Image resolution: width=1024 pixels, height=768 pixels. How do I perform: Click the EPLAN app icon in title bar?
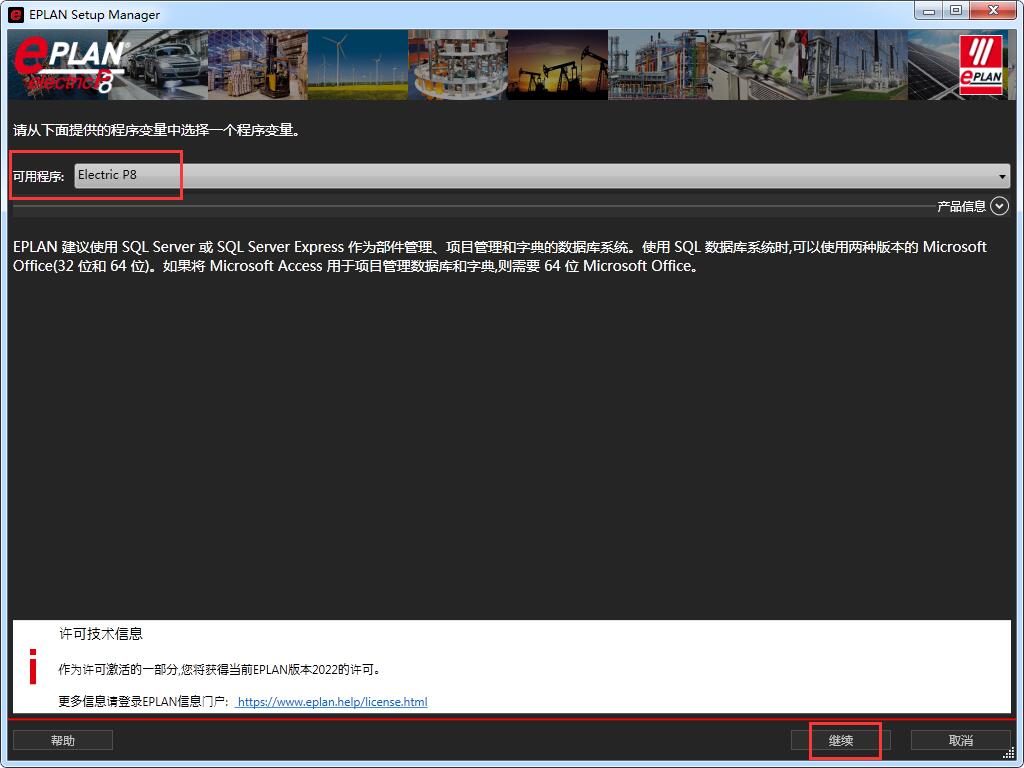[16, 14]
